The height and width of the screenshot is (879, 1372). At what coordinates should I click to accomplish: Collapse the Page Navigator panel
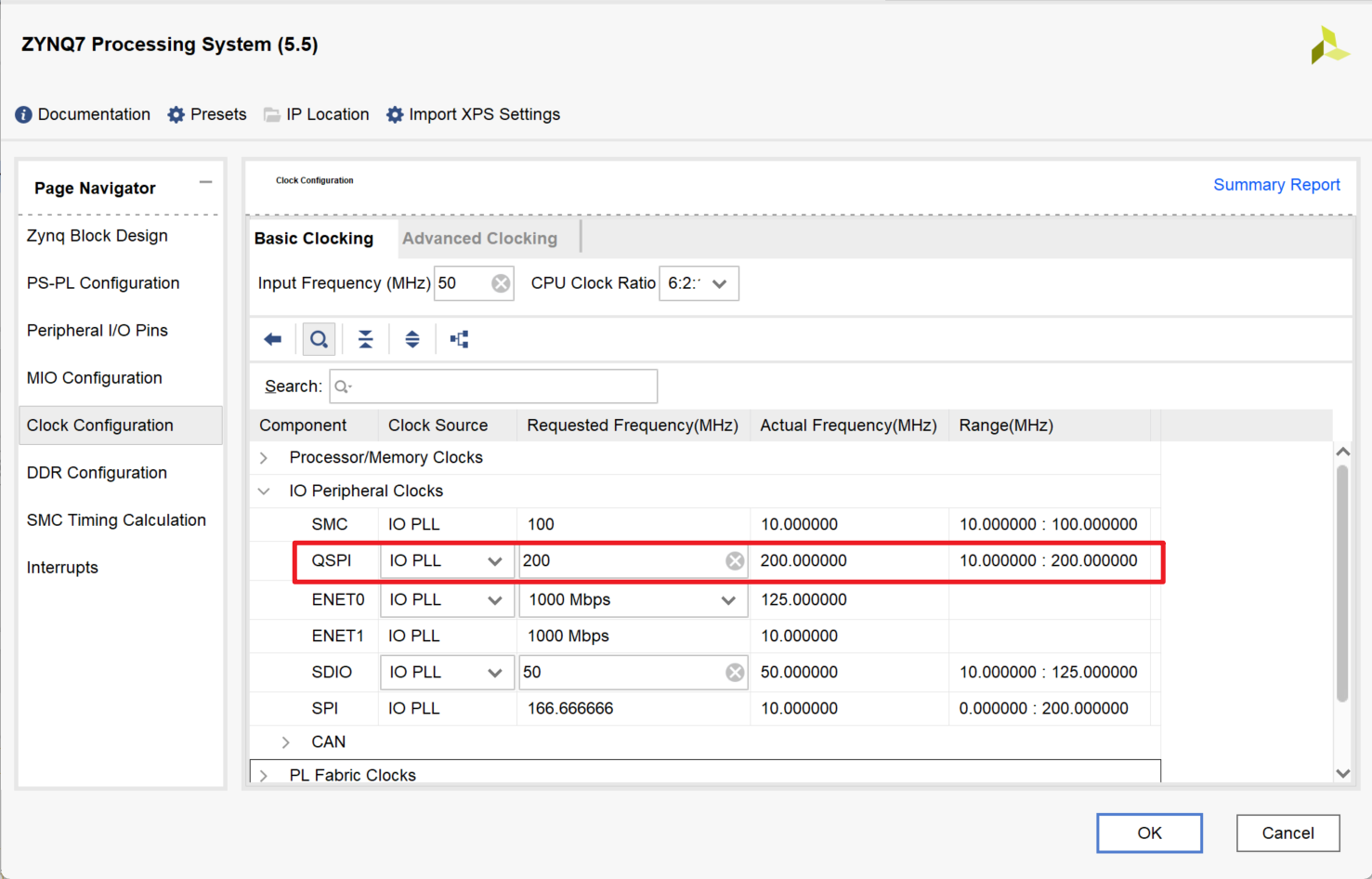pyautogui.click(x=205, y=183)
